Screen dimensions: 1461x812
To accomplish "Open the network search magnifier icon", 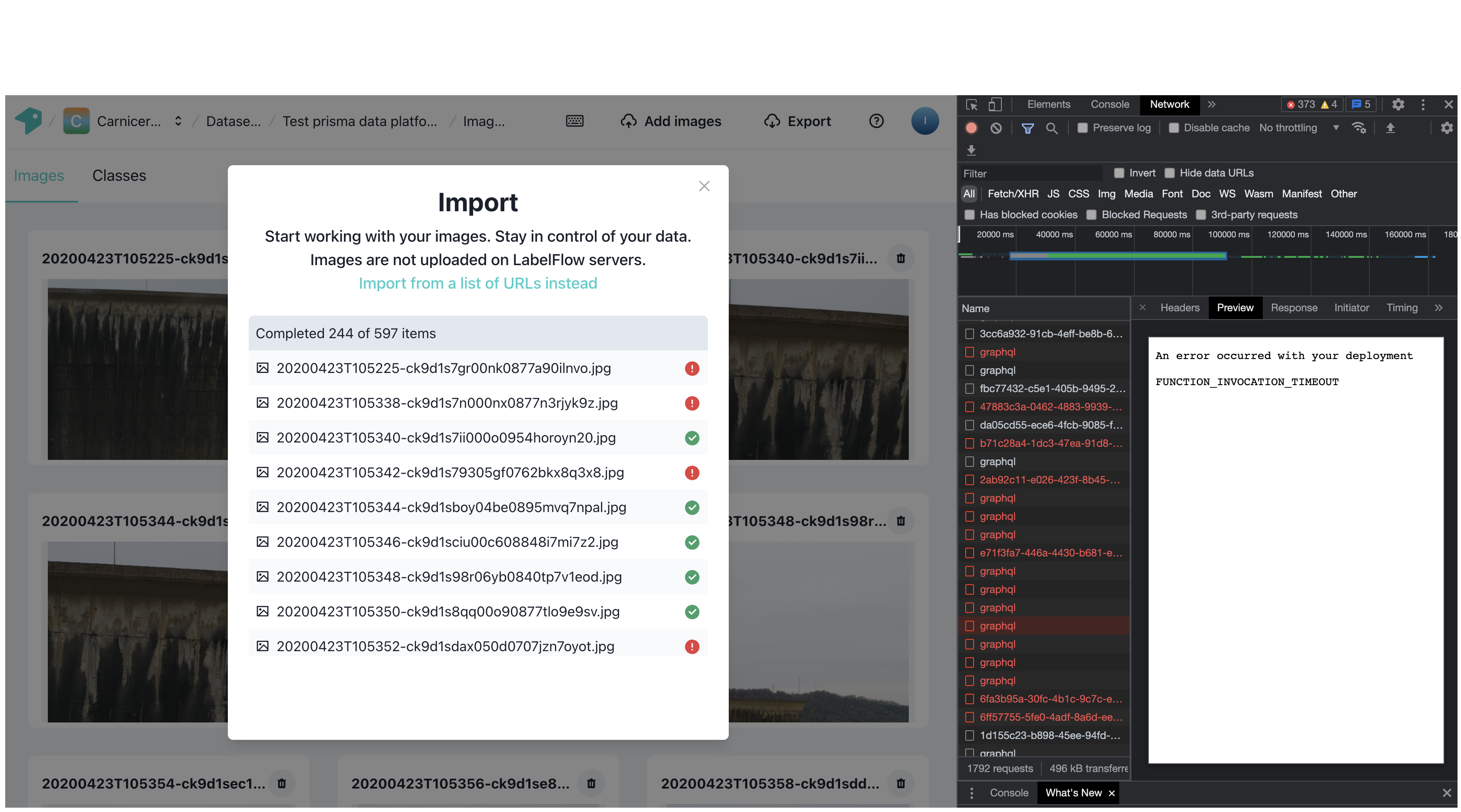I will click(x=1052, y=128).
